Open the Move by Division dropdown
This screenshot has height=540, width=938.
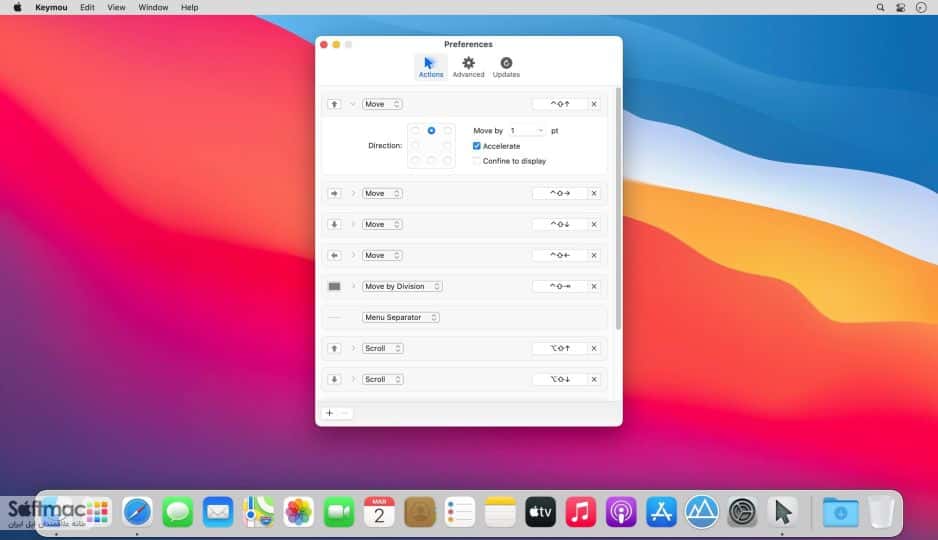402,286
